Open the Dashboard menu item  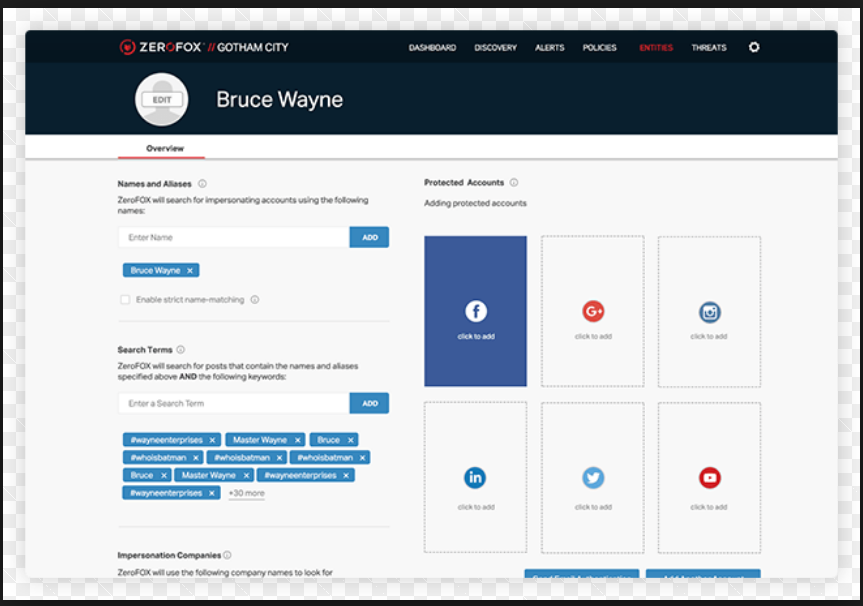tap(432, 48)
